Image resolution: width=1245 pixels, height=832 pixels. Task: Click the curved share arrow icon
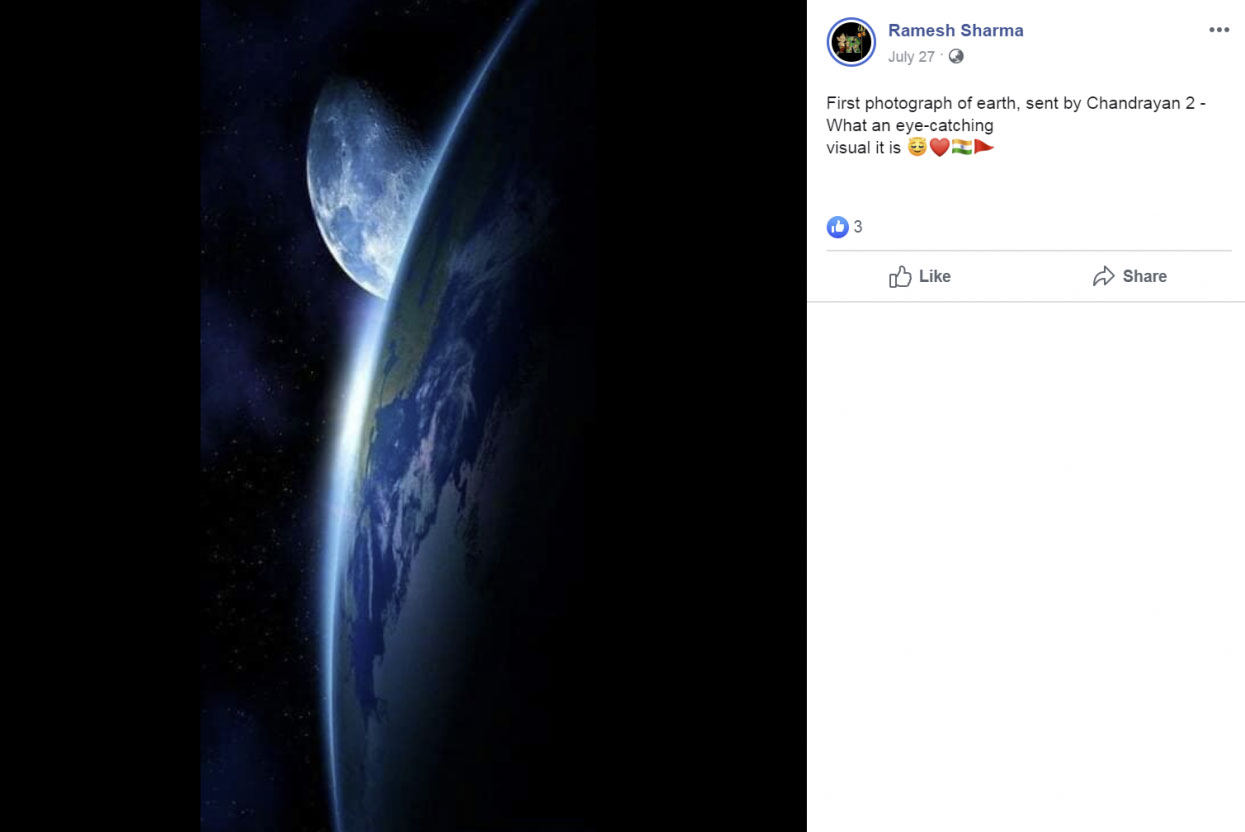[x=1103, y=276]
